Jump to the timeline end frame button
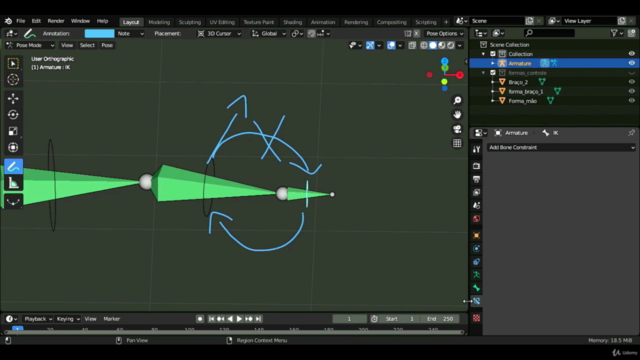The image size is (640, 360). (258, 319)
